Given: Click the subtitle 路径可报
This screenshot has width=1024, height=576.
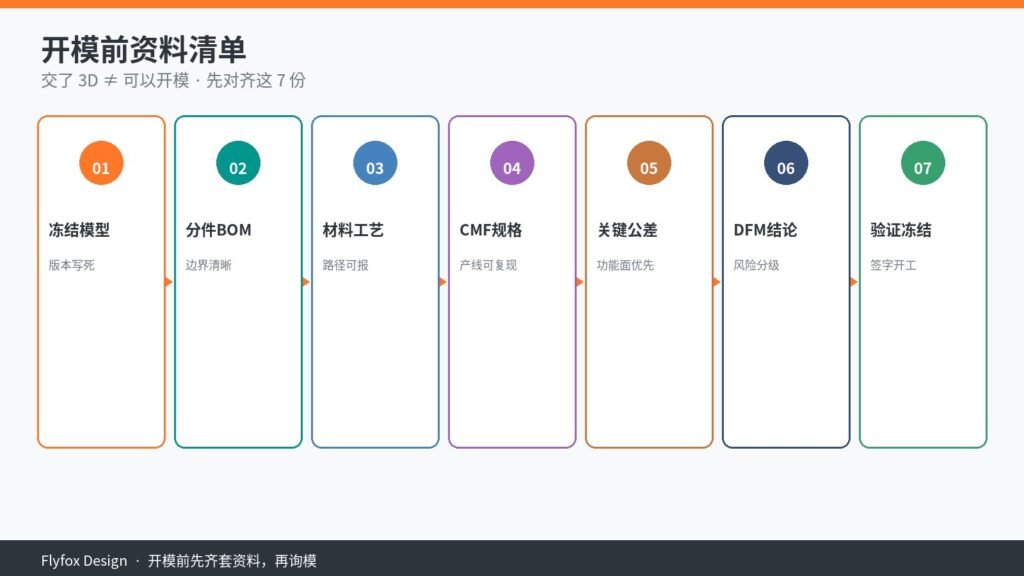Looking at the screenshot, I should point(345,265).
